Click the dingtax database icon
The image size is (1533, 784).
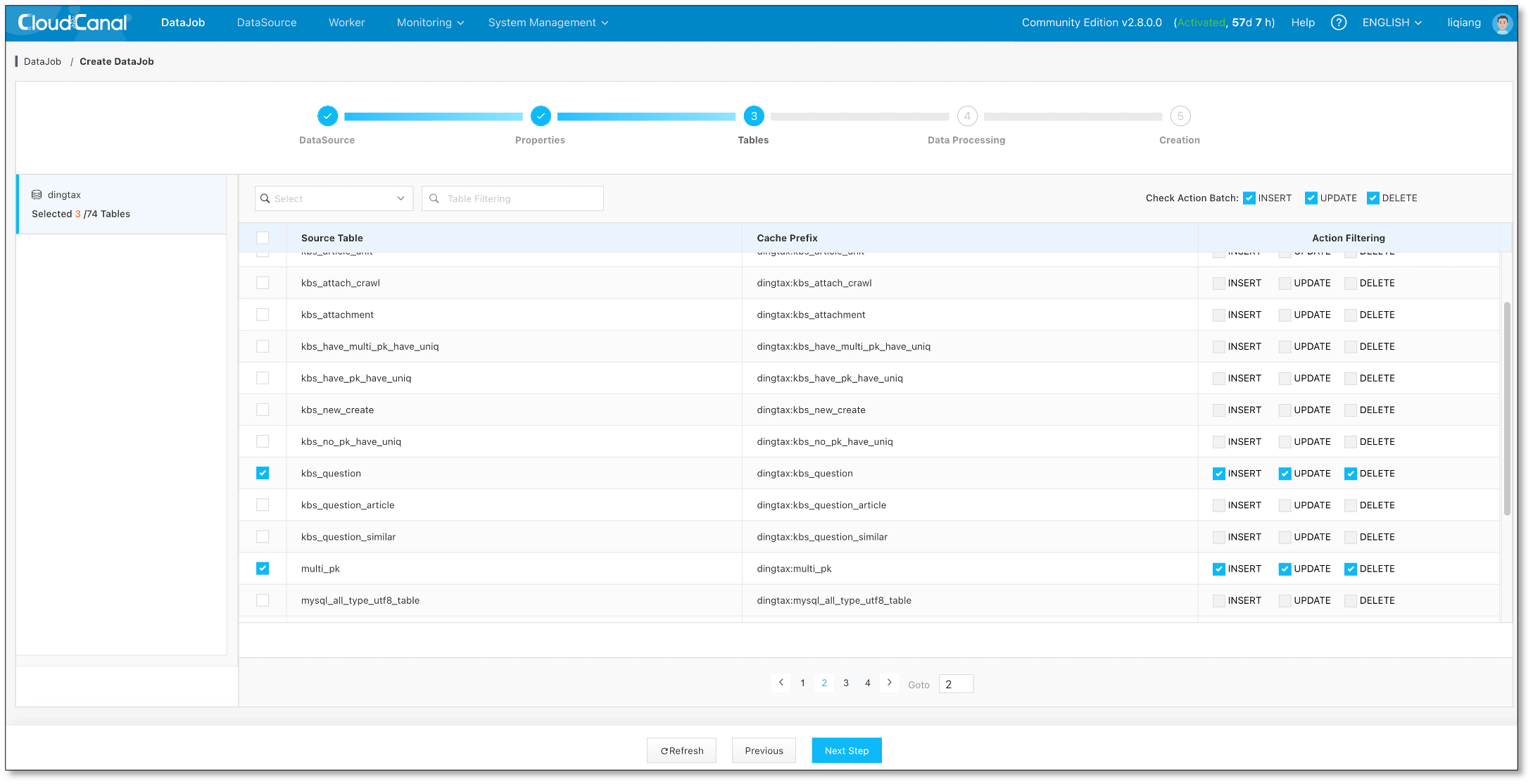coord(37,195)
